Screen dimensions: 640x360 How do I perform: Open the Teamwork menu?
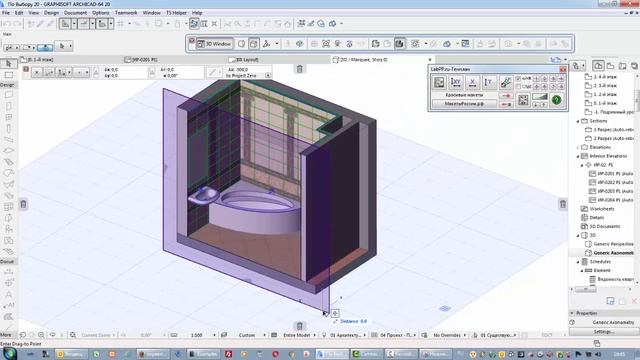(126, 13)
